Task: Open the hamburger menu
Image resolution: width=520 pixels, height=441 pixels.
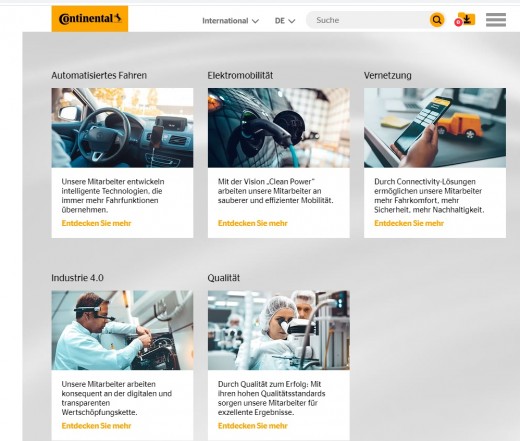Action: pyautogui.click(x=496, y=20)
